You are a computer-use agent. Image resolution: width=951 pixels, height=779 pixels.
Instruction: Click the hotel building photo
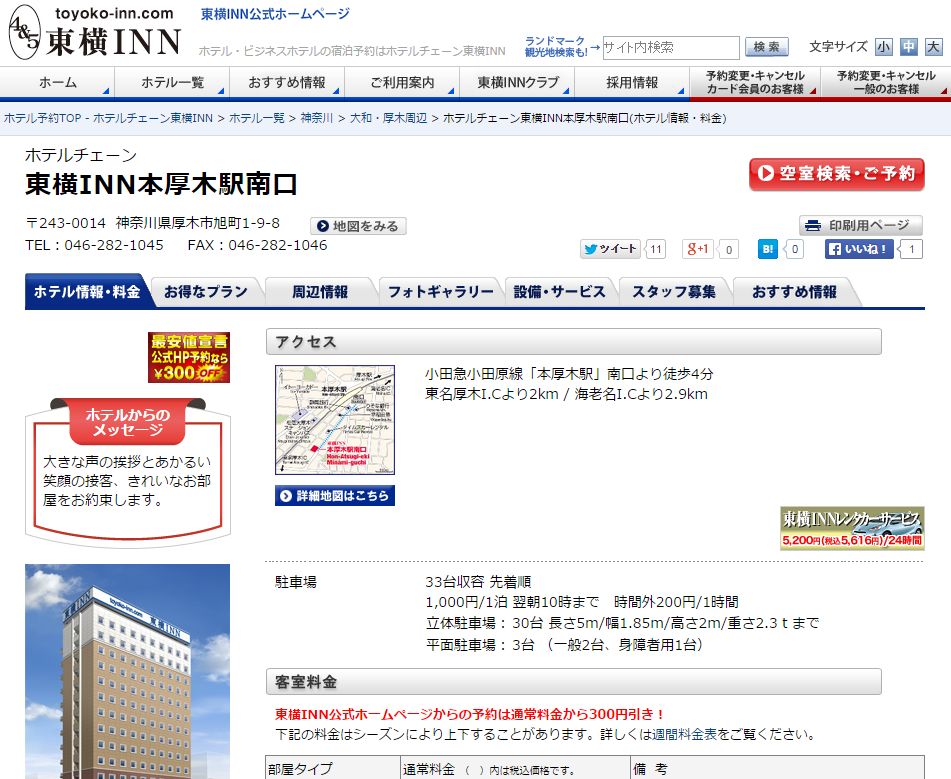[127, 672]
